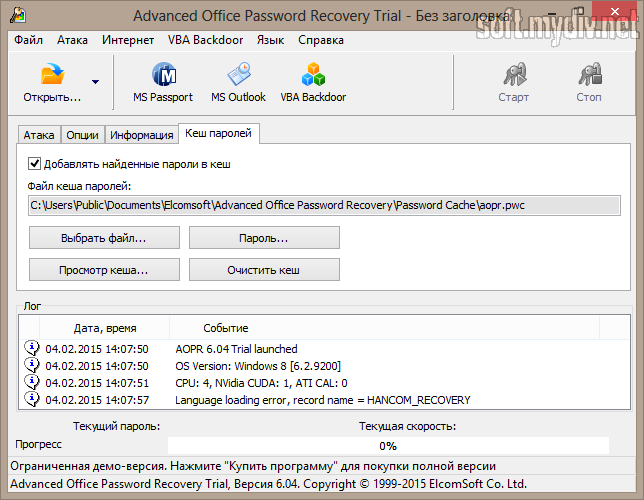
Task: Select log entry AOPR 6.04 Trial launched
Action: (x=237, y=349)
